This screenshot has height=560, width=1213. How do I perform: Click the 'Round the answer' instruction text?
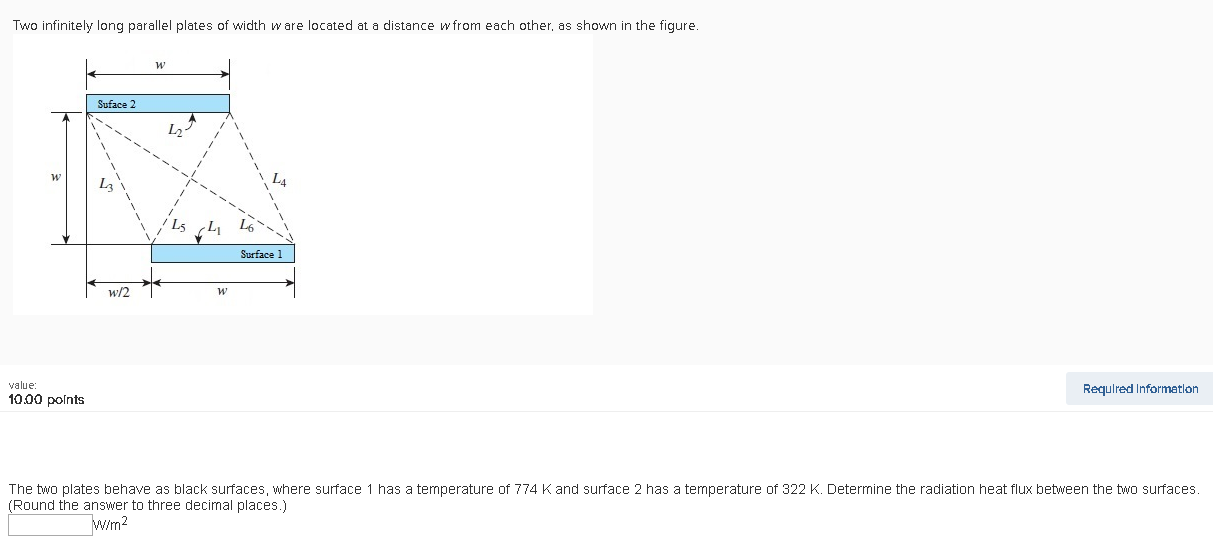(148, 505)
